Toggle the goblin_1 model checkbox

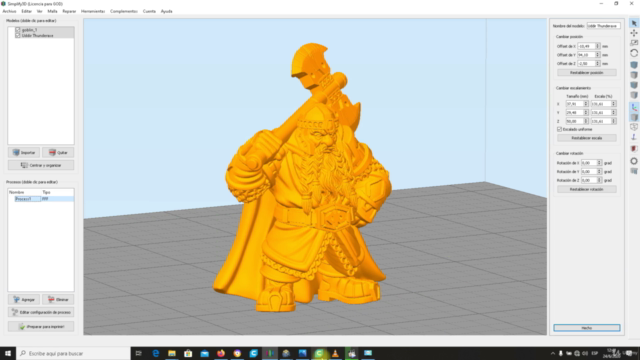pos(18,30)
